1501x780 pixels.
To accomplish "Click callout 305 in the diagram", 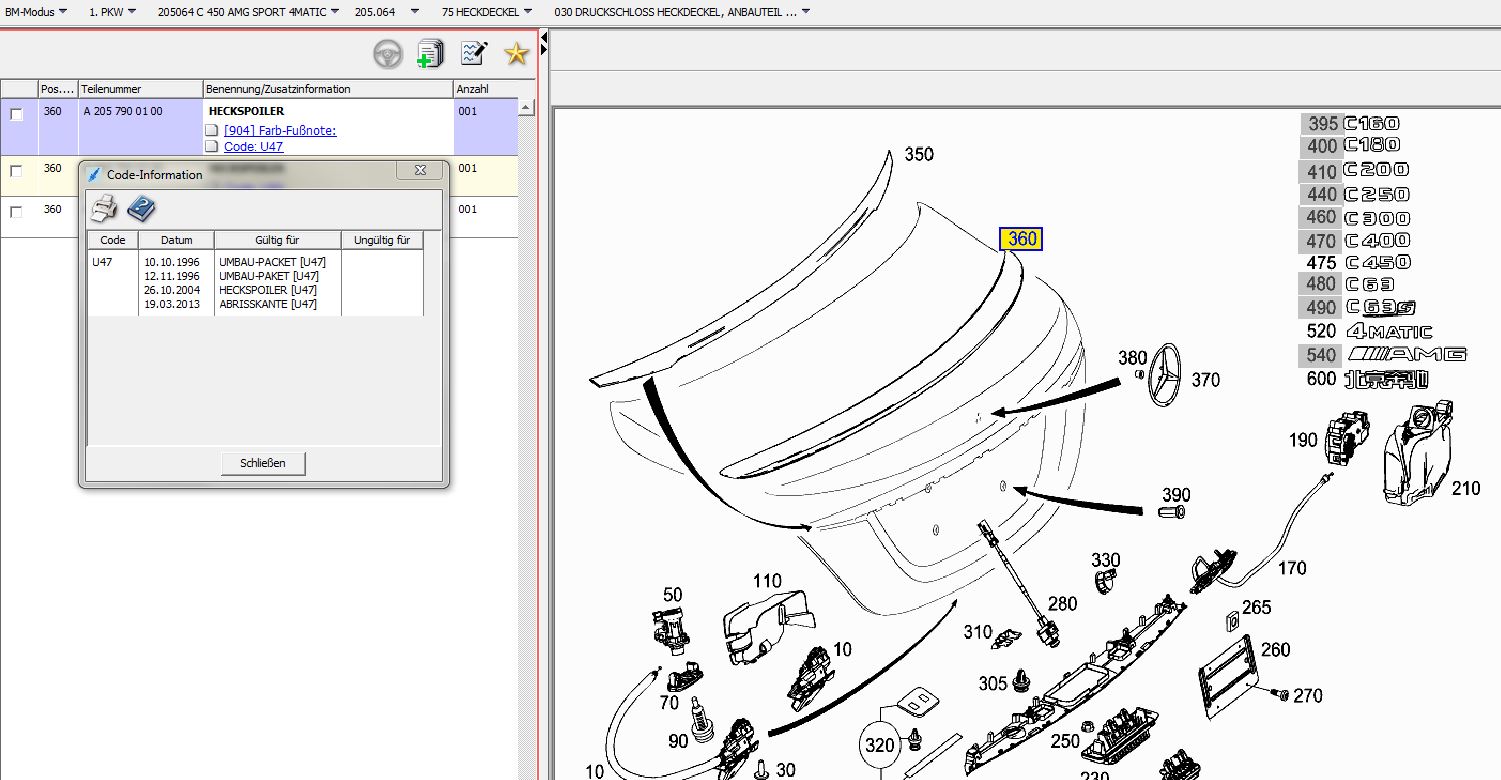I will click(992, 683).
